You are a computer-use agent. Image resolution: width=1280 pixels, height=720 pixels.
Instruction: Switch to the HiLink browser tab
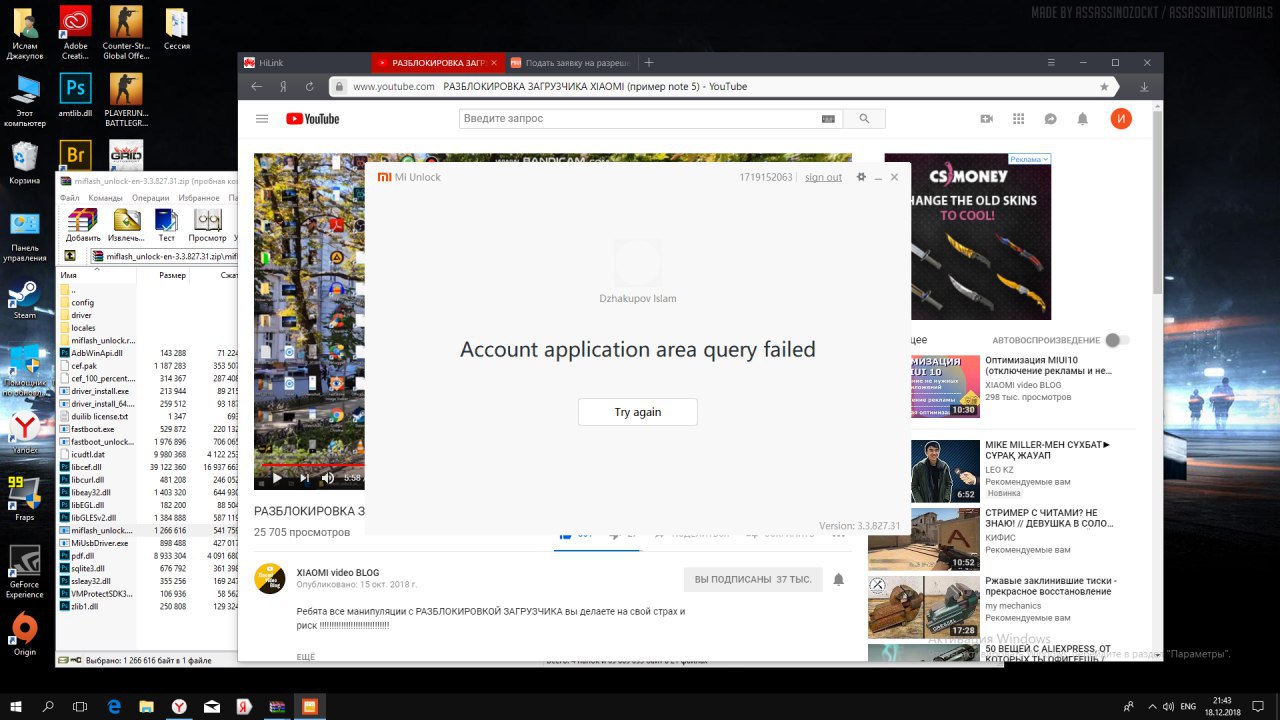(x=302, y=62)
